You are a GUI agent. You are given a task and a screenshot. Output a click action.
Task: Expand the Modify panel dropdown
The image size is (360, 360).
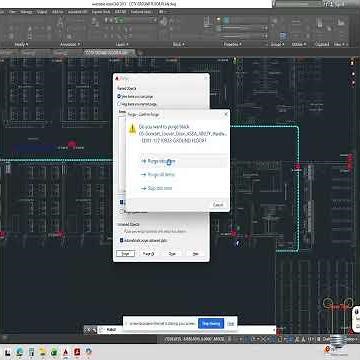[x=22, y=44]
